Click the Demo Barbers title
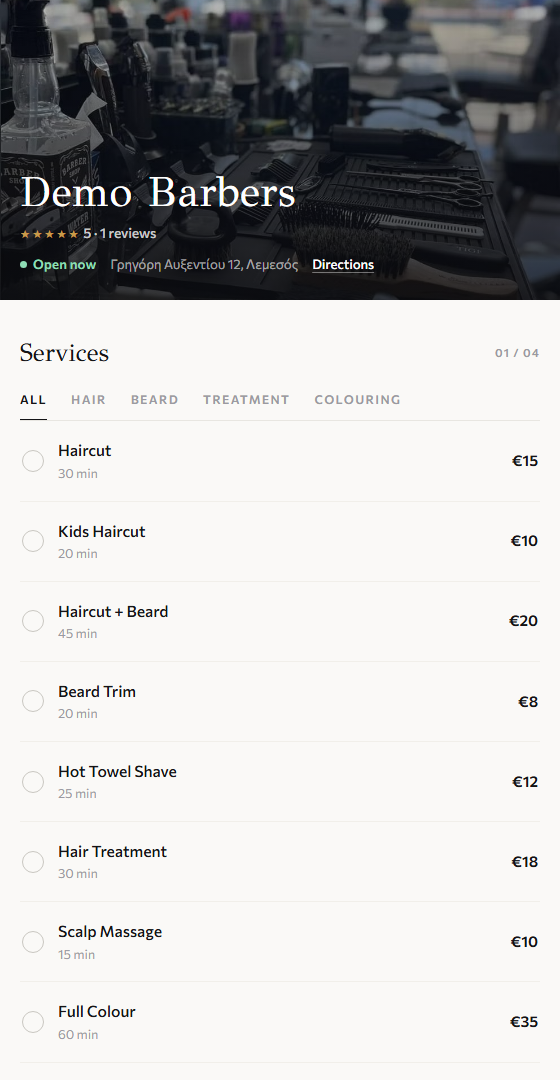560x1080 pixels. [158, 192]
